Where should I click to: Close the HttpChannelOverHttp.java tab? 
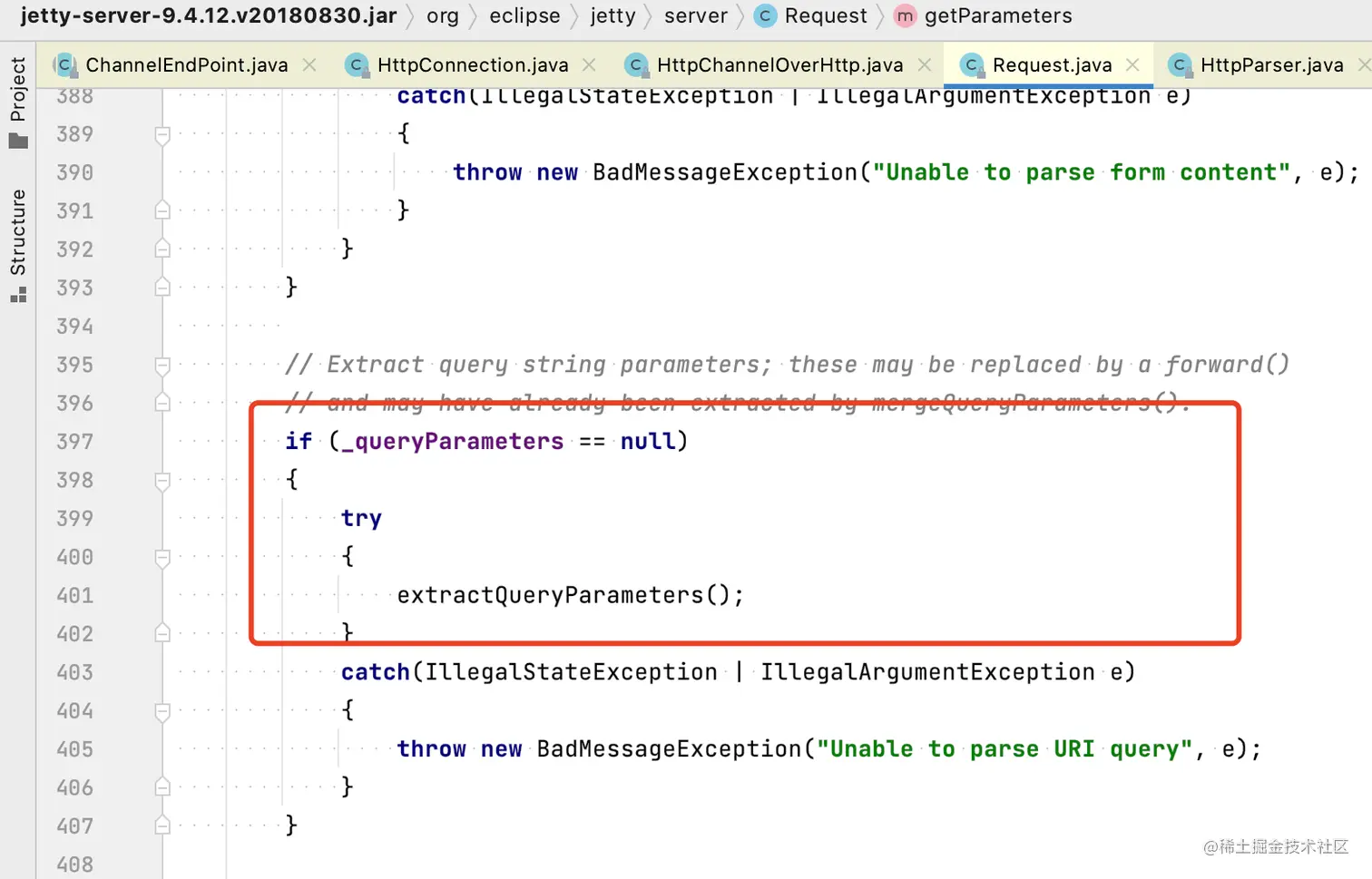[925, 64]
